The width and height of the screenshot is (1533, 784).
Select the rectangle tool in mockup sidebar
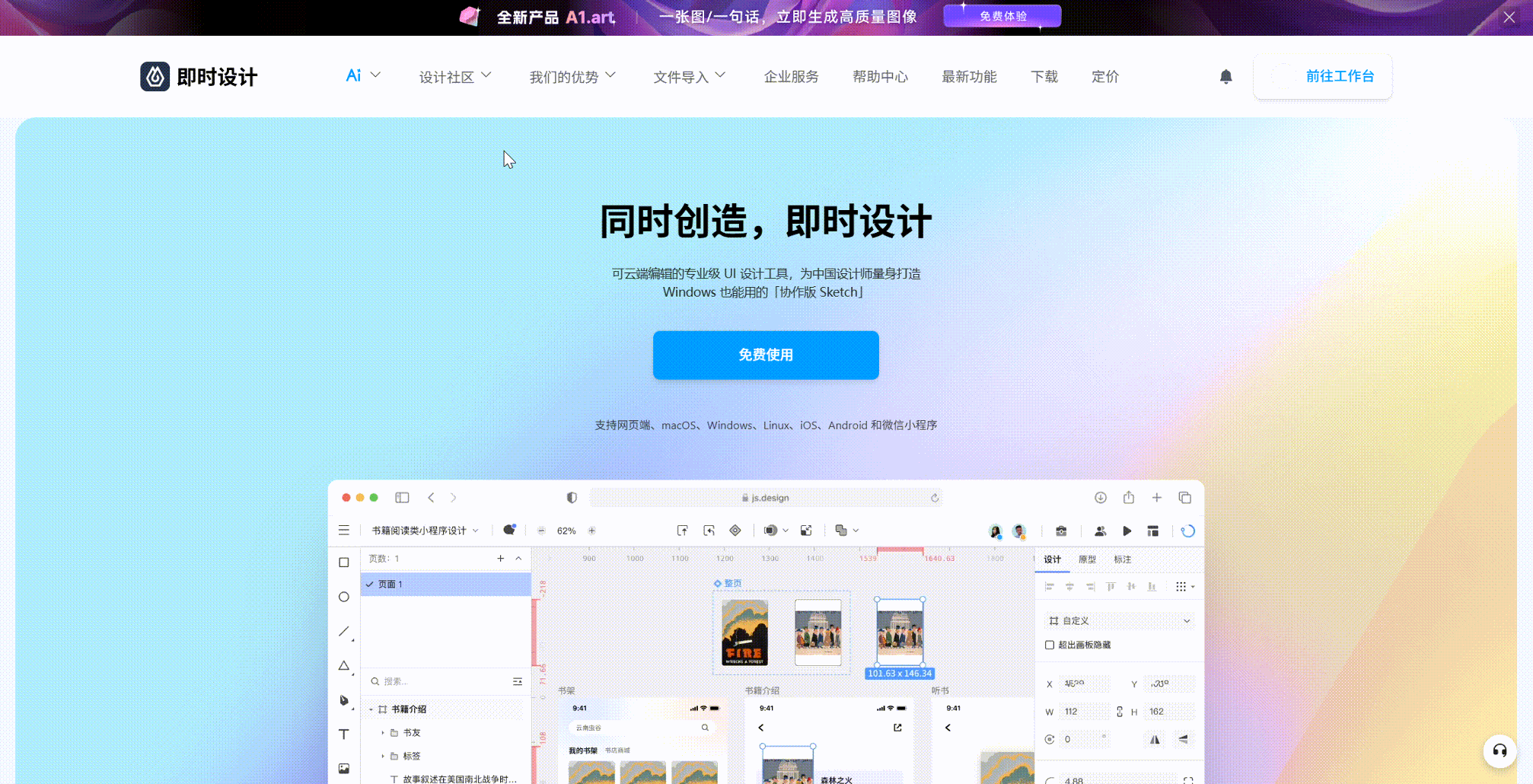pyautogui.click(x=344, y=563)
